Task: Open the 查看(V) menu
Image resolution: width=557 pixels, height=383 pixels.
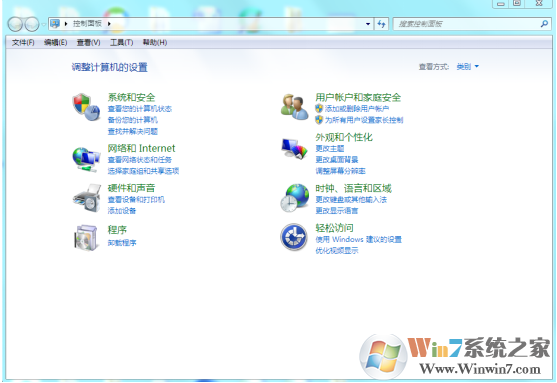Action: click(x=88, y=43)
